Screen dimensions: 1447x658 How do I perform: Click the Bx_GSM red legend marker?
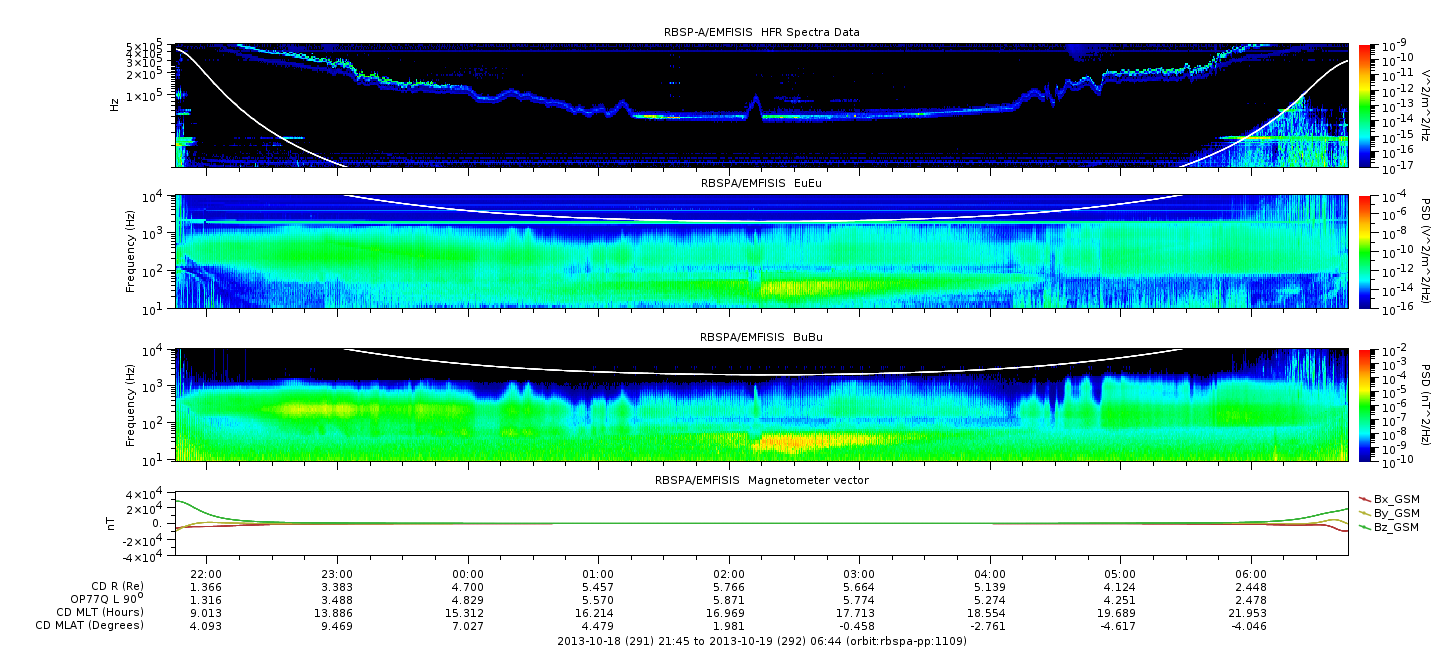pyautogui.click(x=1365, y=498)
